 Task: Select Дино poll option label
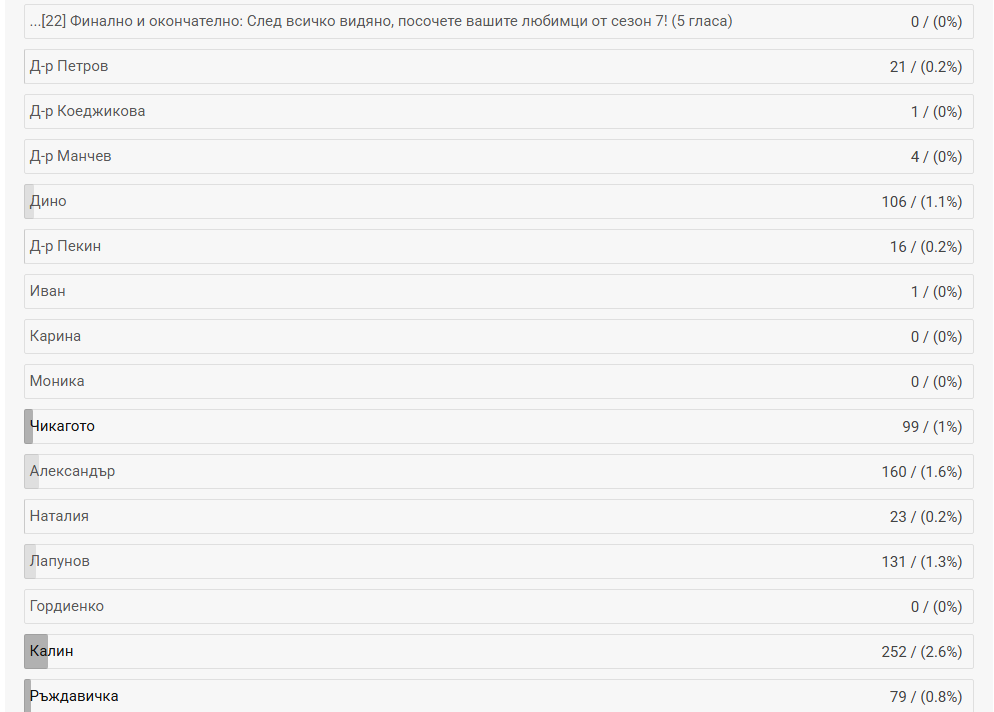(x=48, y=201)
